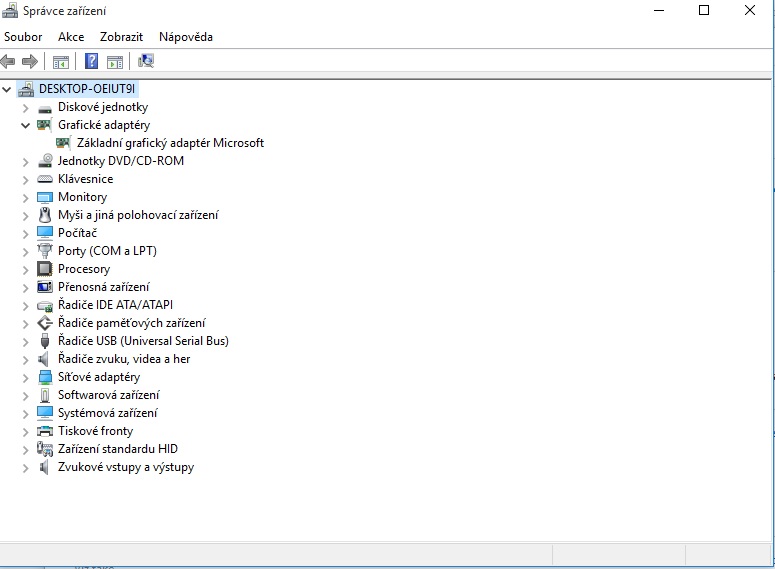Expand the Jednotky DVD/CD-ROM category
This screenshot has width=775, height=569.
(26, 162)
